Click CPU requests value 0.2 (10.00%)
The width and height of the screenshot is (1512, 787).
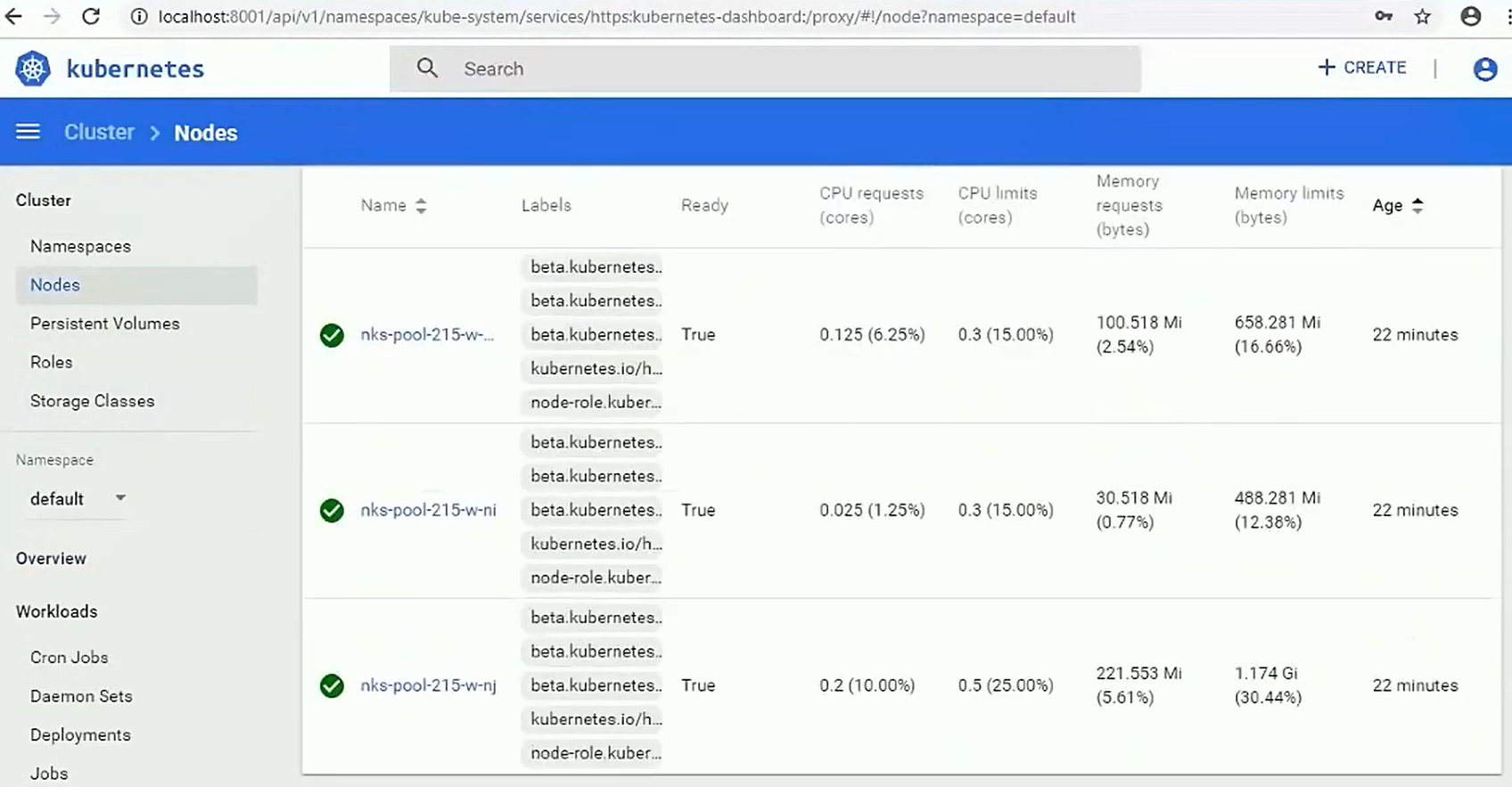click(867, 685)
